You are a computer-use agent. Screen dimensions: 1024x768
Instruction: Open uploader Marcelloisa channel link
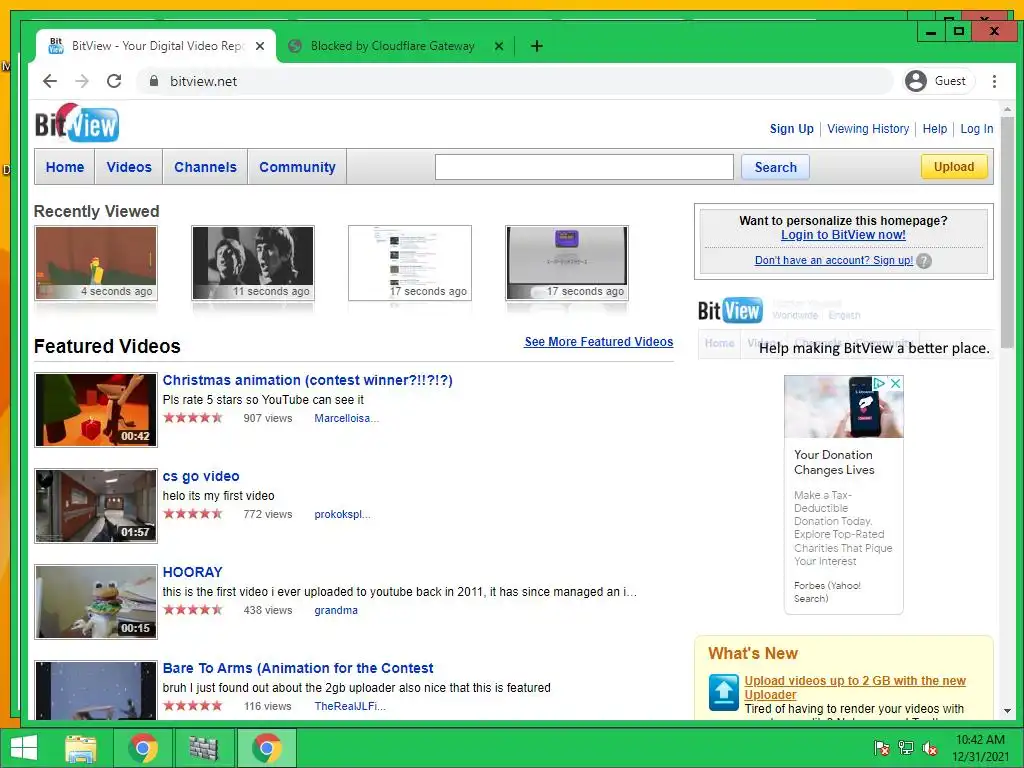[x=346, y=418]
